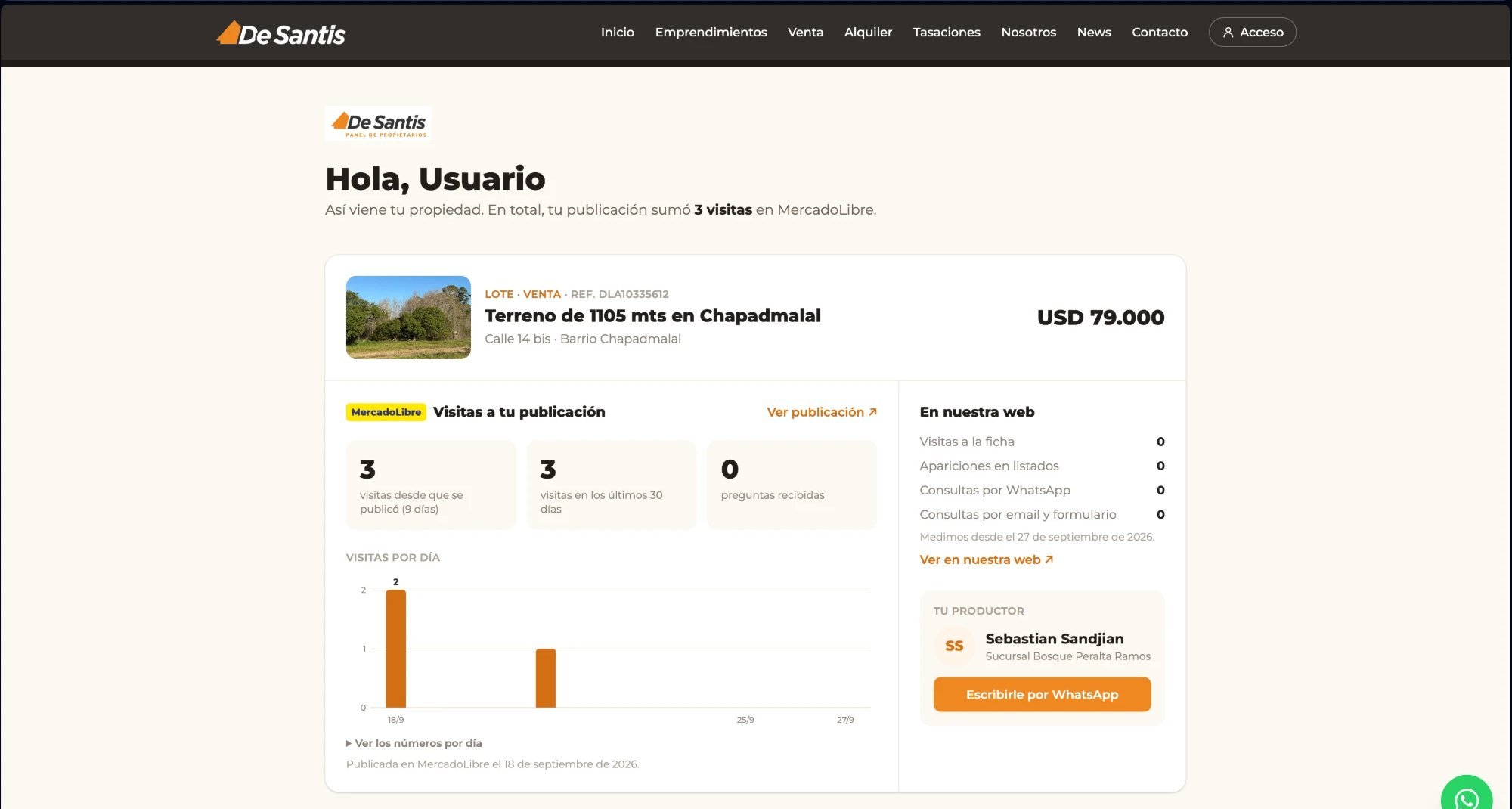Viewport: 1512px width, 809px height.
Task: Click the USD 79.000 price
Action: click(x=1101, y=317)
